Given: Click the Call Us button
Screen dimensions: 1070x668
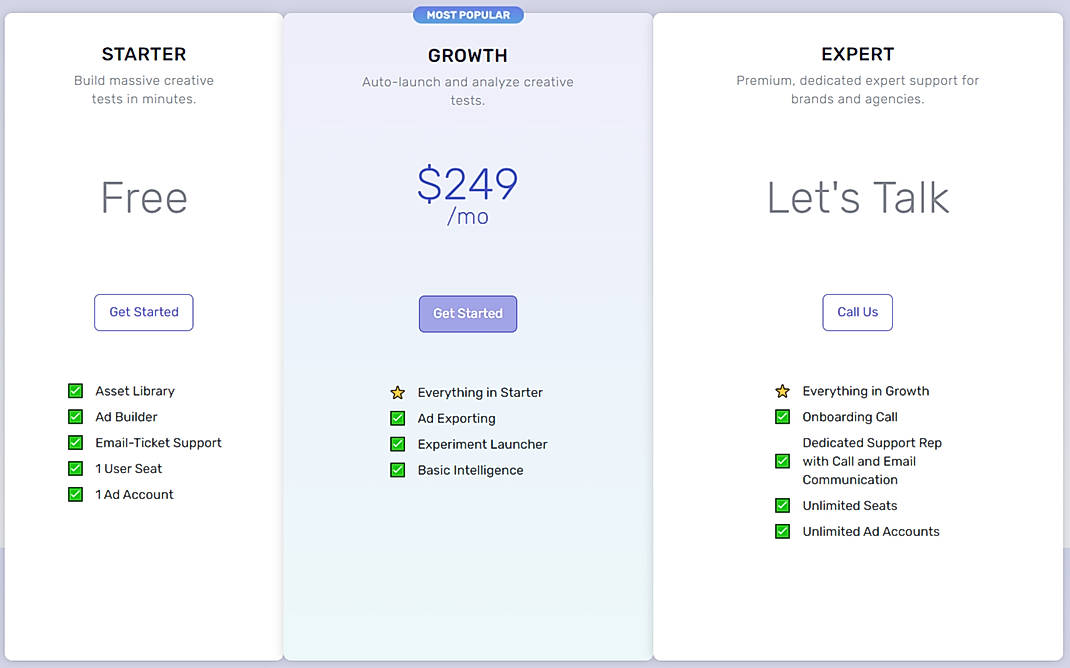Looking at the screenshot, I should point(857,312).
